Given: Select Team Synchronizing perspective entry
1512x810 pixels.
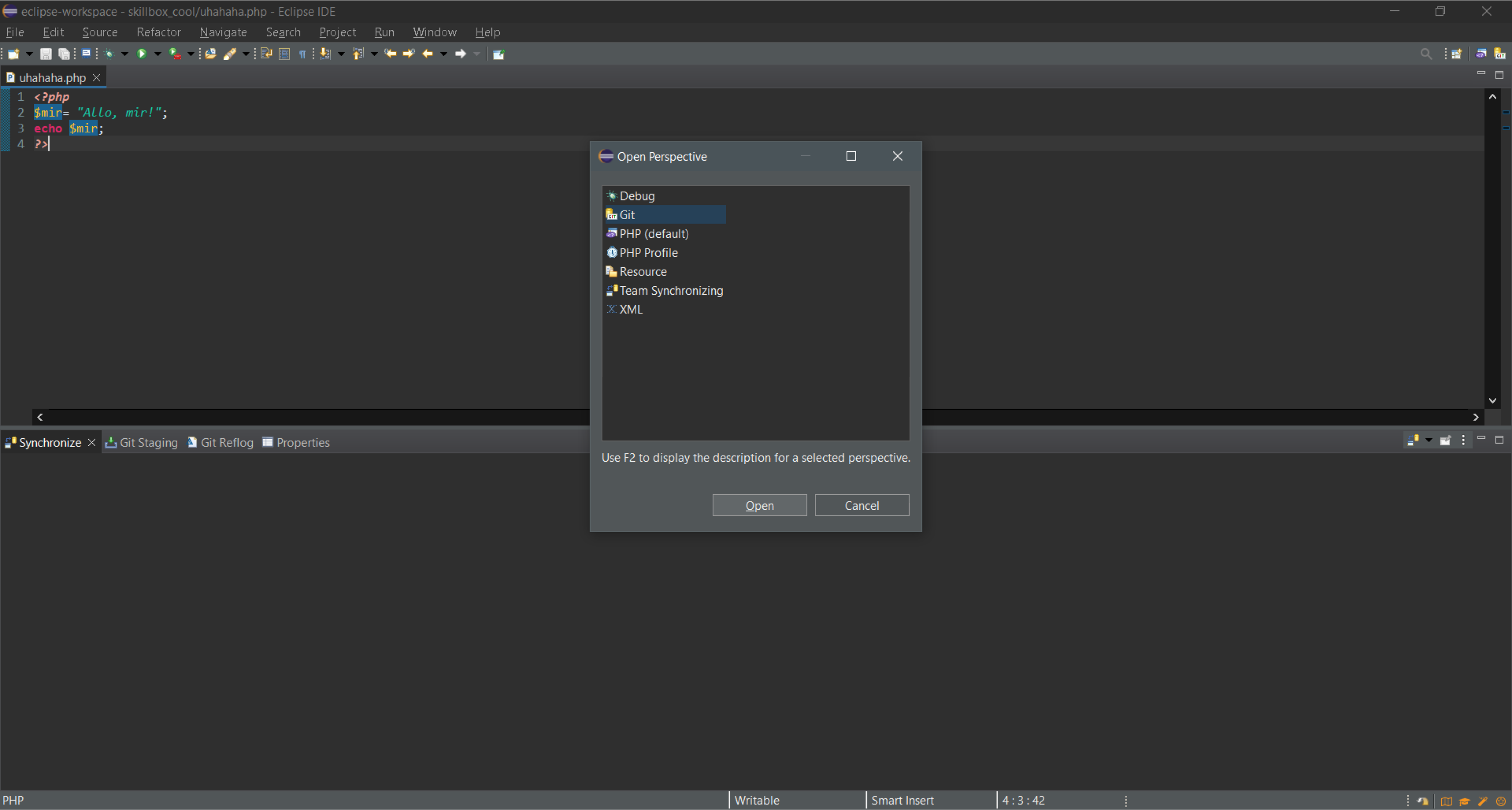Looking at the screenshot, I should [664, 290].
